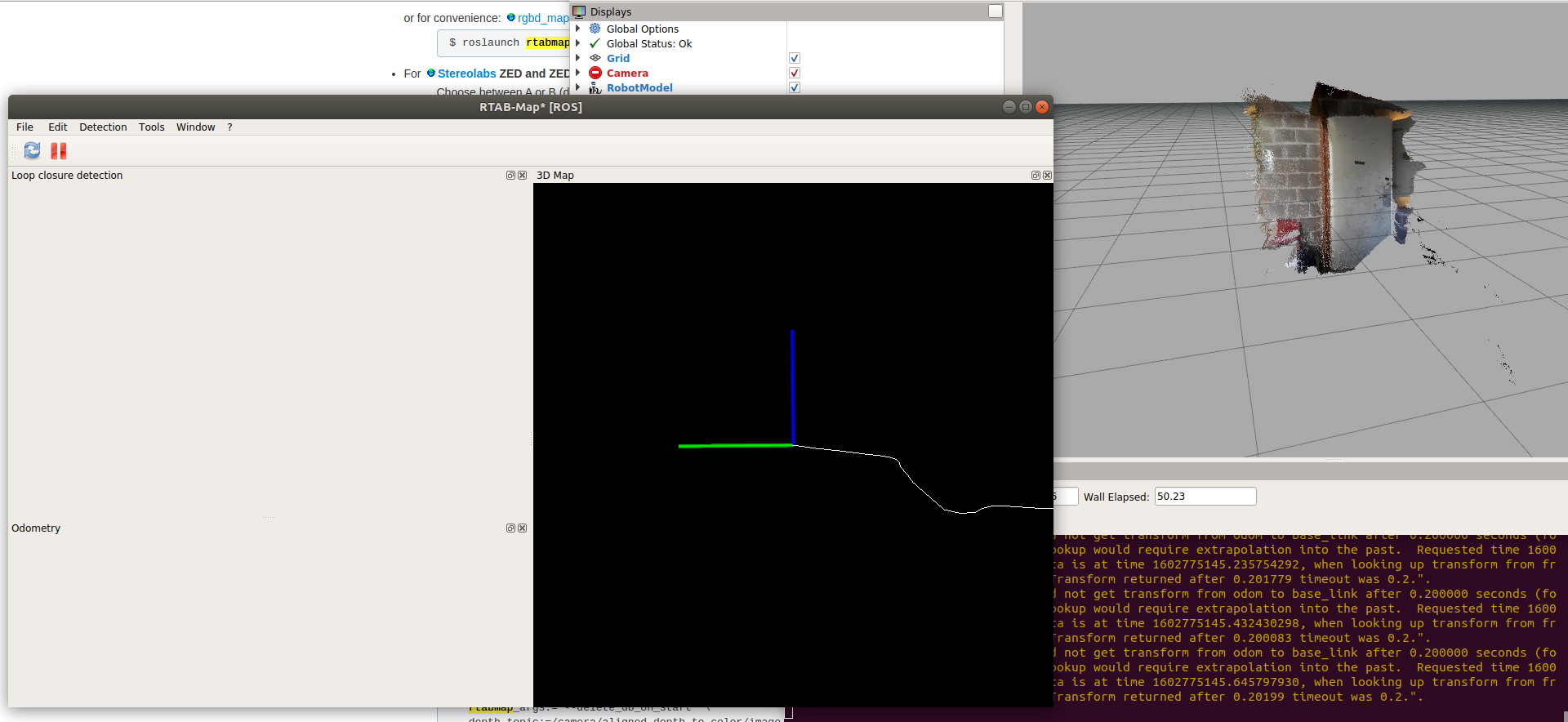1568x722 pixels.
Task: Close the RTAB-Map window
Action: coord(1041,107)
